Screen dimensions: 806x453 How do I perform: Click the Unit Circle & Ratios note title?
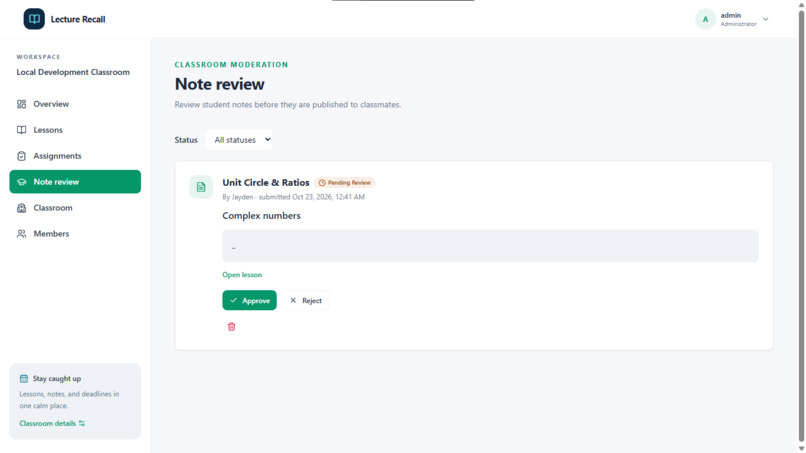coord(266,183)
